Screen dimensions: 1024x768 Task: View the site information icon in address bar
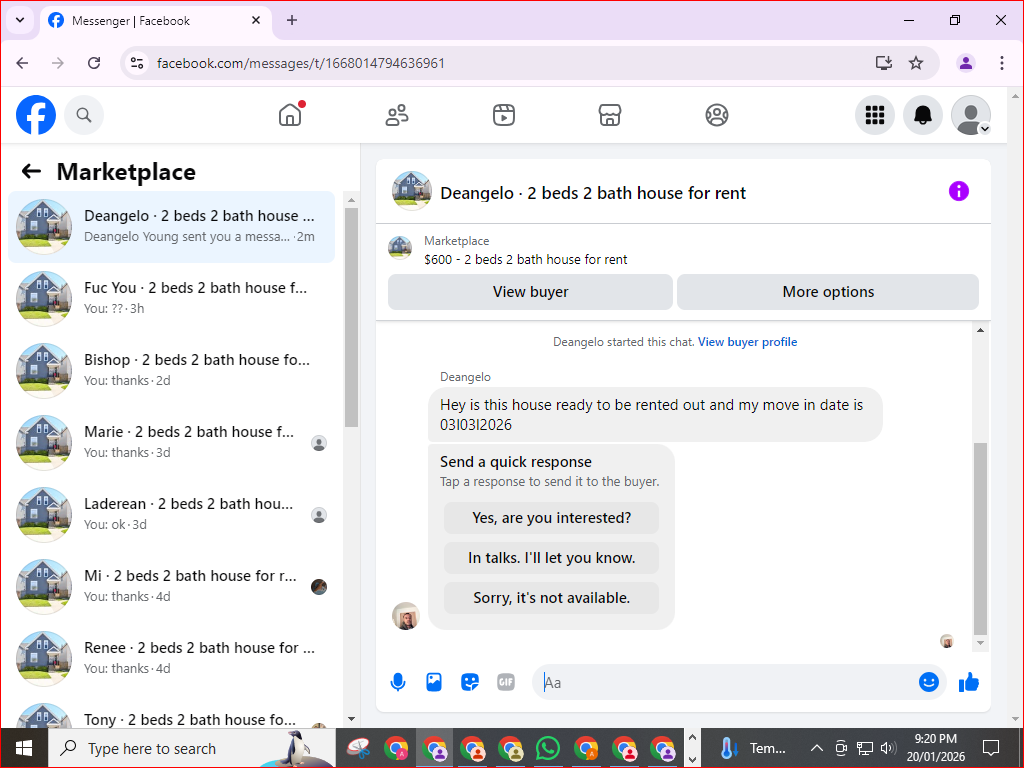[136, 63]
